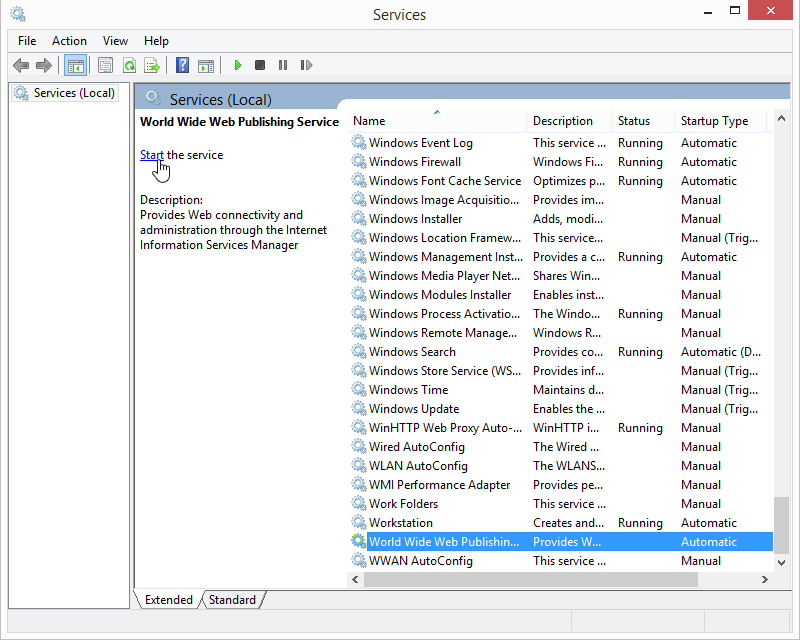Toggle the Show/Hide Action Pane icon
800x640 pixels.
coord(206,65)
